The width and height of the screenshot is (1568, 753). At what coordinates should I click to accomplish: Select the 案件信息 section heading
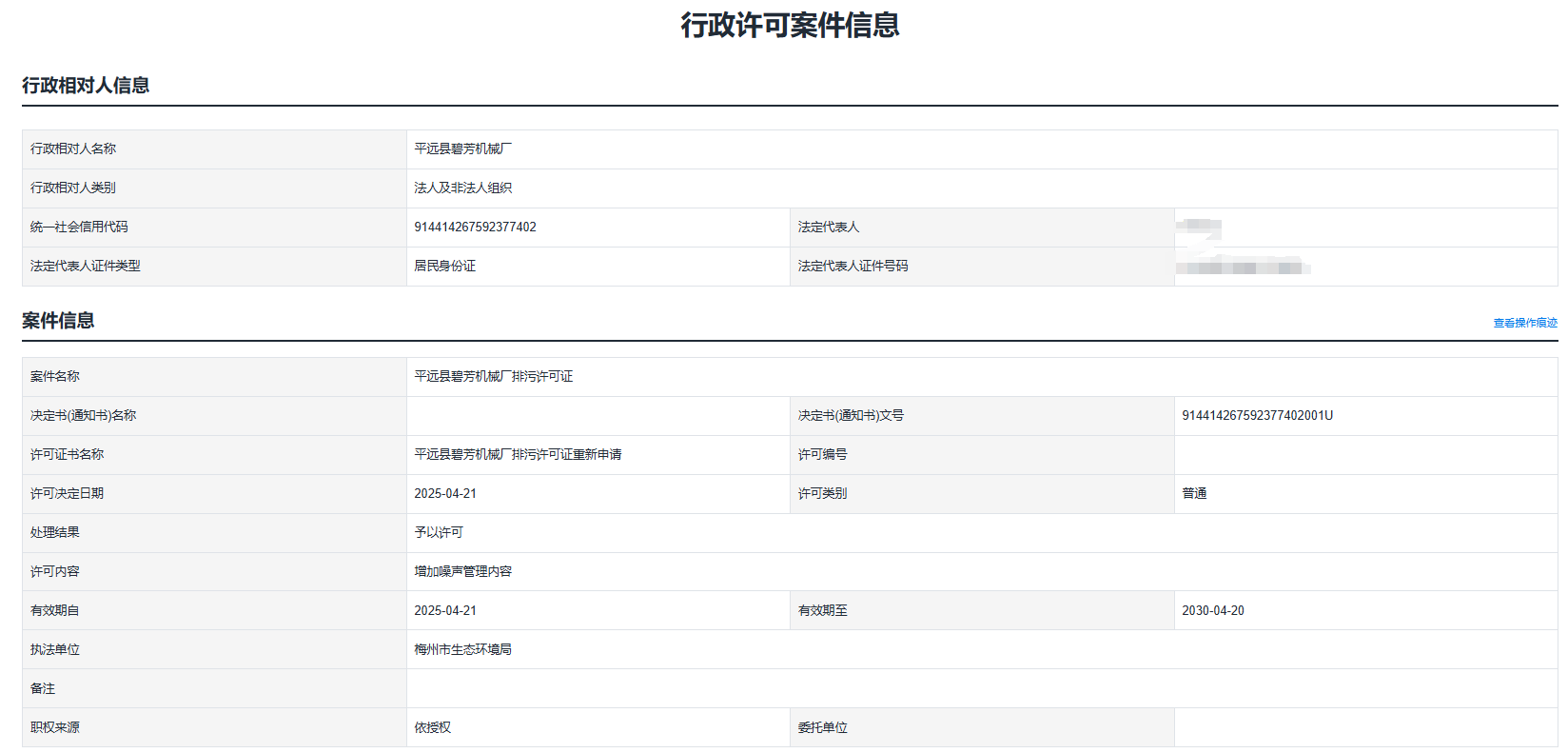[x=58, y=321]
